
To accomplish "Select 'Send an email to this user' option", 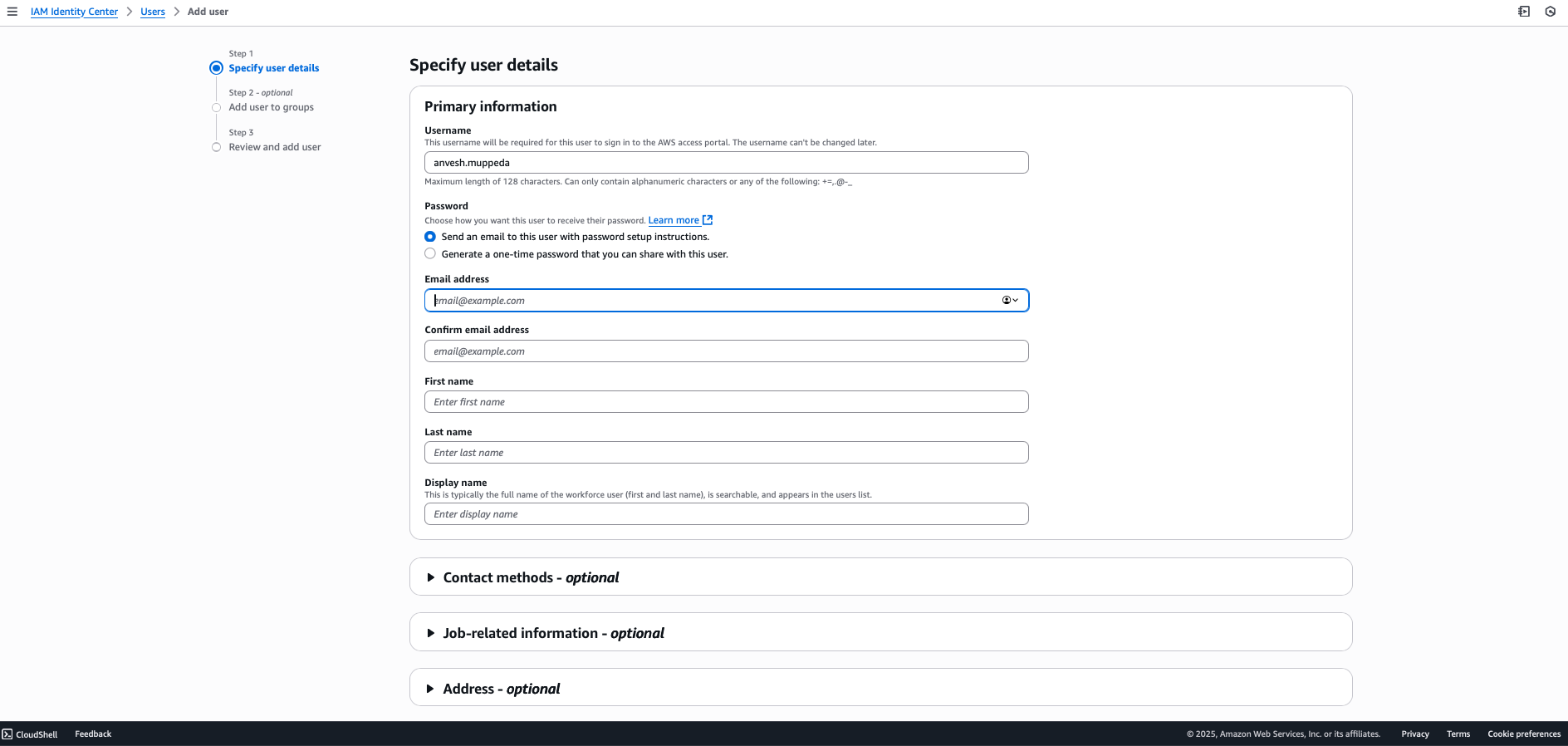I will (430, 237).
